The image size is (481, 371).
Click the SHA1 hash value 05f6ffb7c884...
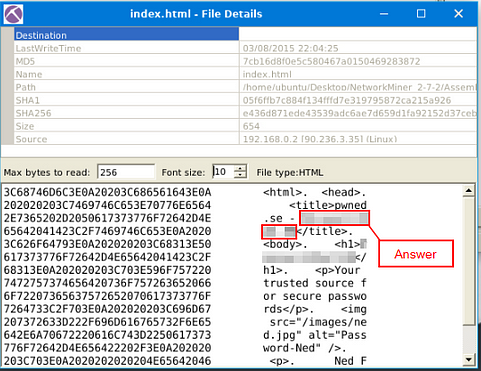point(347,100)
